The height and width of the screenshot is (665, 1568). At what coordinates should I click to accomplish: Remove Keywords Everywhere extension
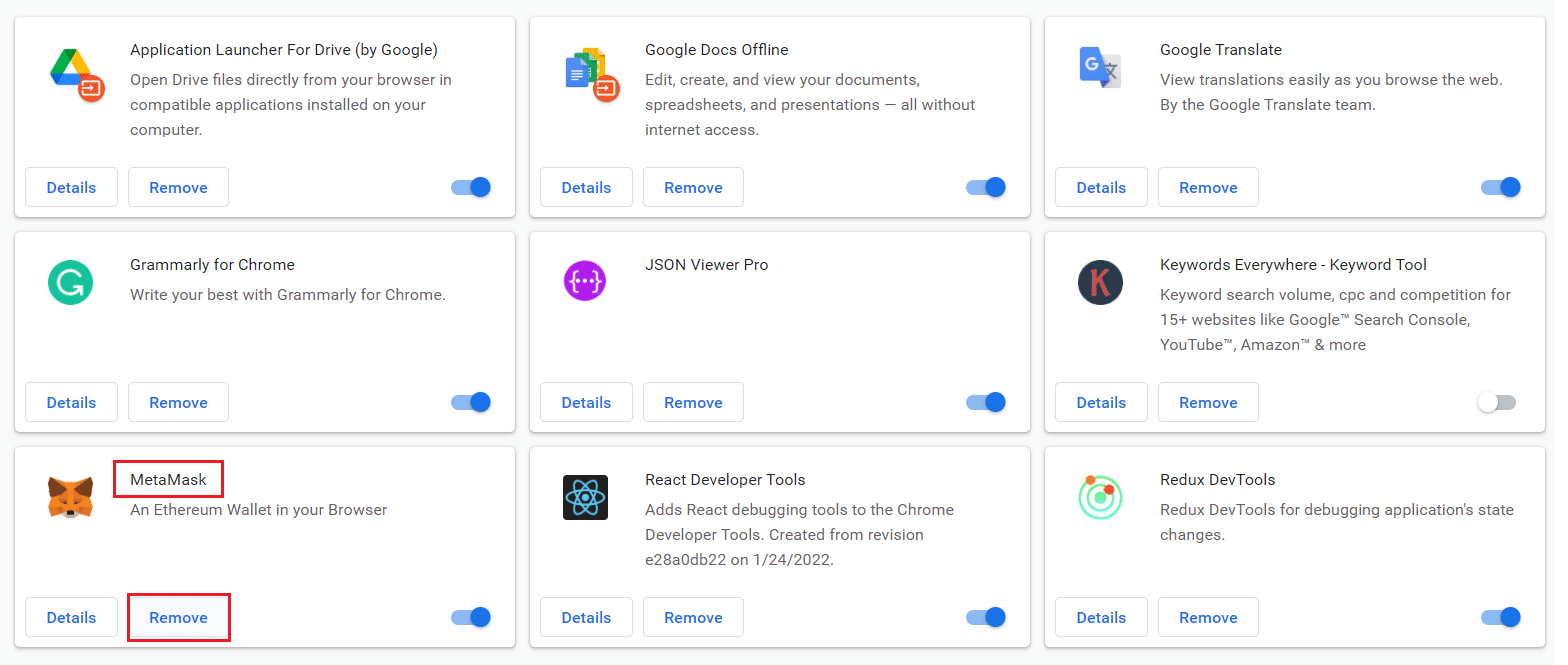(x=1208, y=402)
